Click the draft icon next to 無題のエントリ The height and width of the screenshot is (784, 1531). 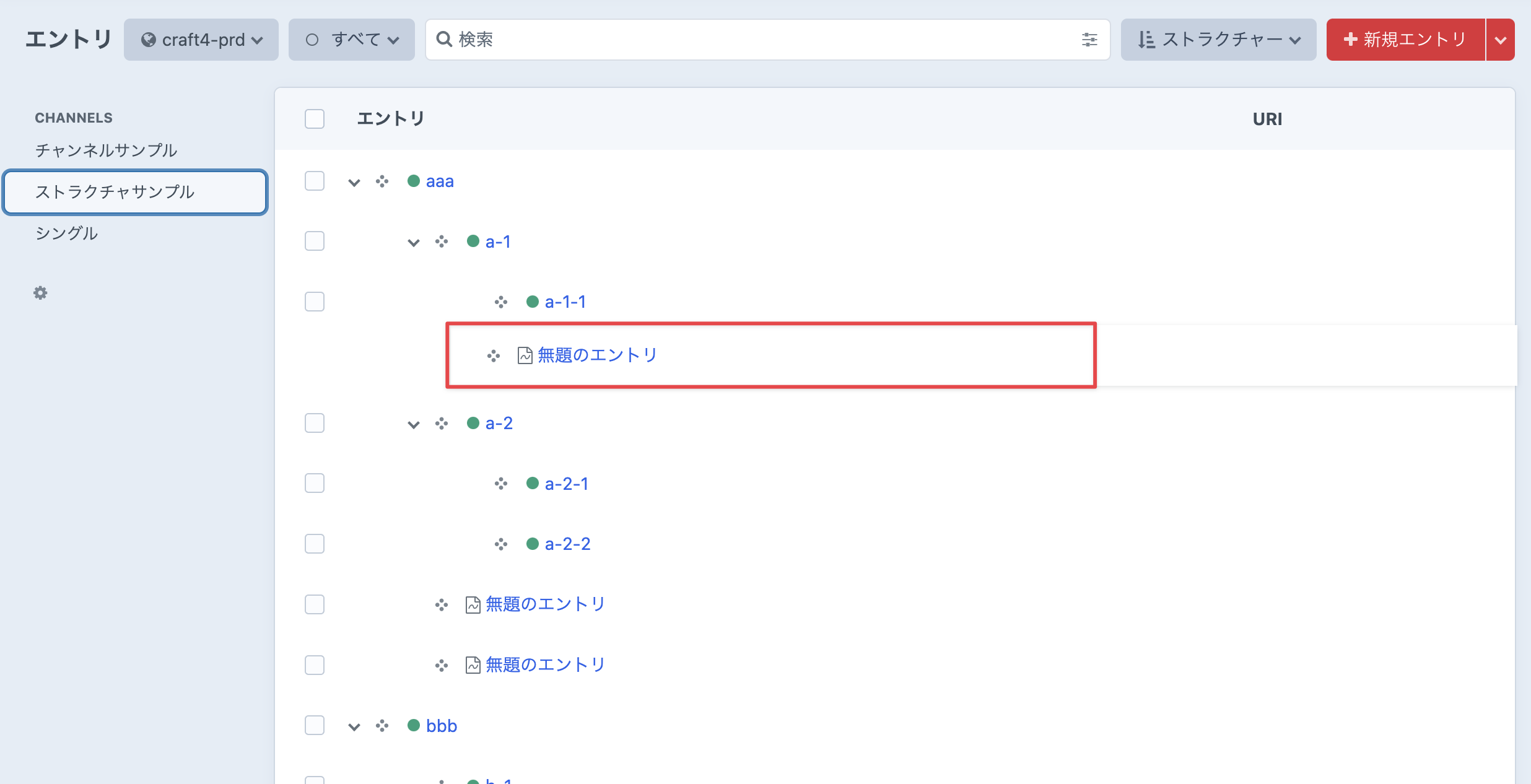pos(524,355)
